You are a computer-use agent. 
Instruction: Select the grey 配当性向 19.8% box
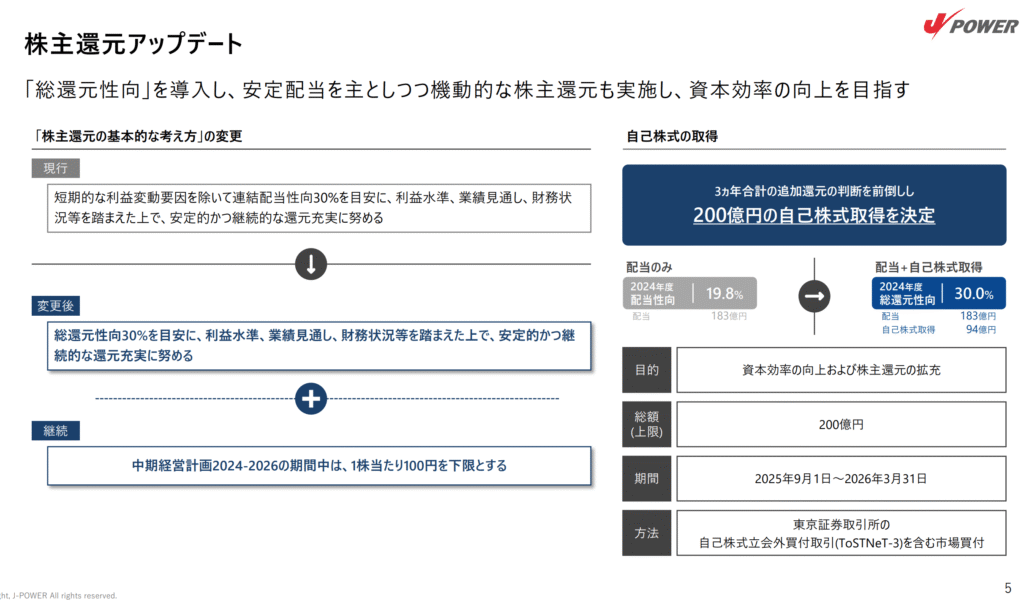[x=691, y=293]
